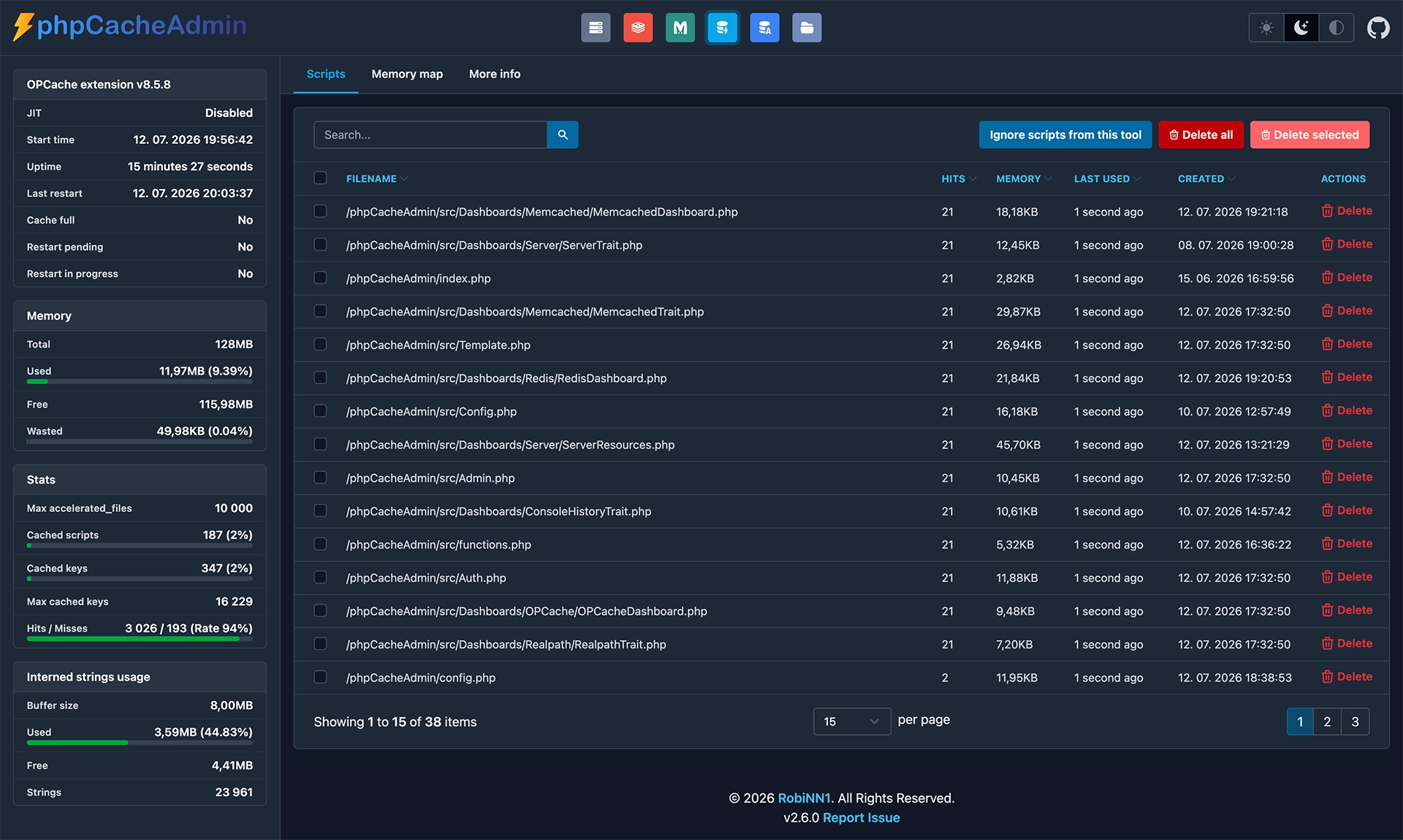
Task: Open the RobiNN1 link in footer
Action: click(x=804, y=798)
